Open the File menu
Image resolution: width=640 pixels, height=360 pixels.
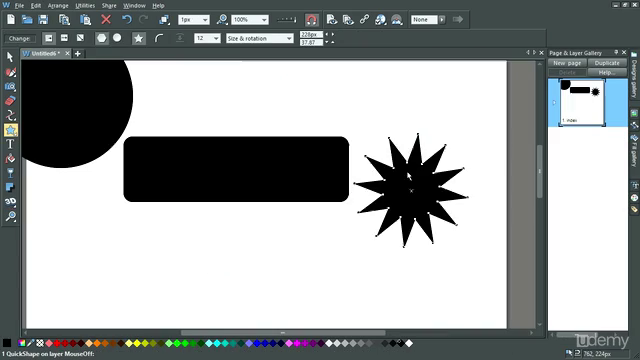click(x=19, y=6)
